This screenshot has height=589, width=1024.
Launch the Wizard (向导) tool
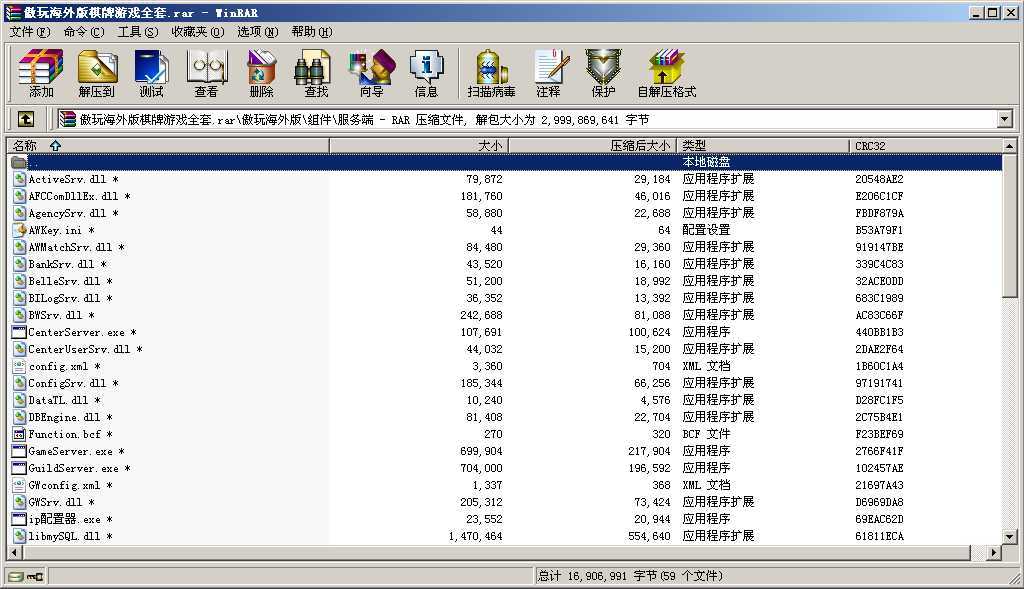click(x=372, y=74)
